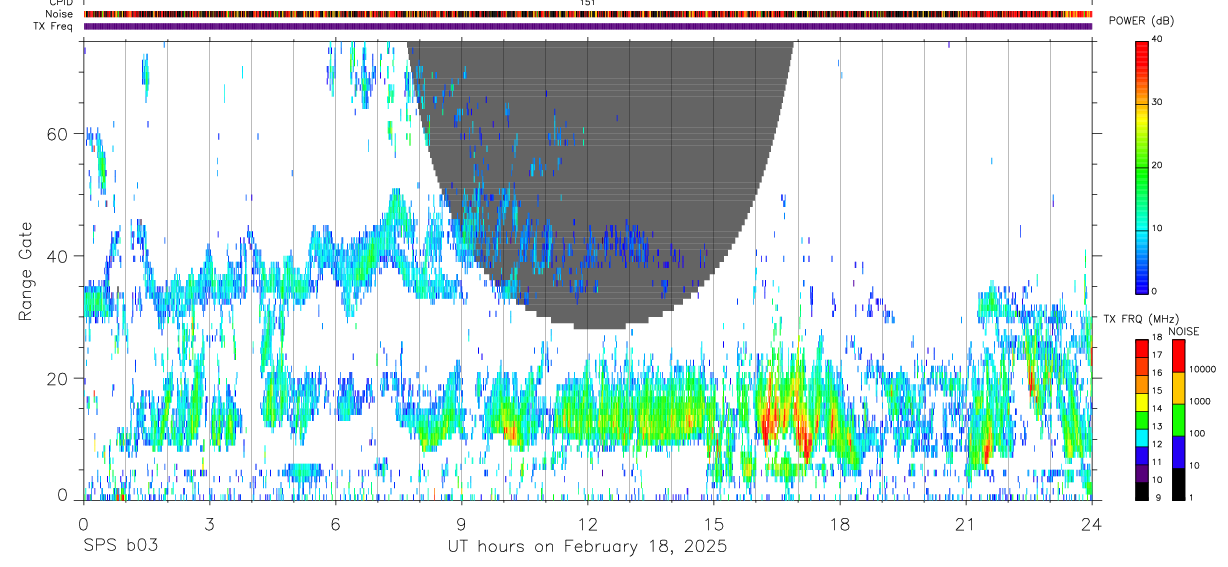Screen dimensions: 1228x567
Task: Click the Noise color strip above the plot
Action: click(588, 14)
